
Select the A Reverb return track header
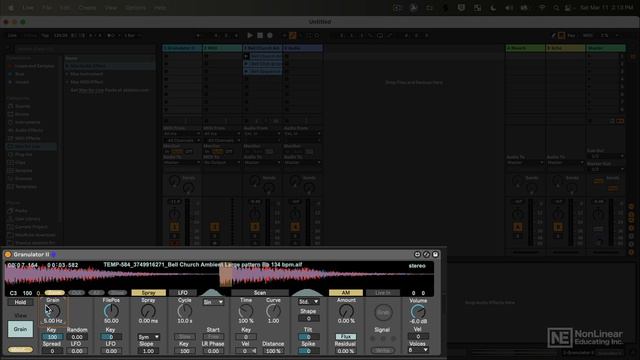[525, 48]
